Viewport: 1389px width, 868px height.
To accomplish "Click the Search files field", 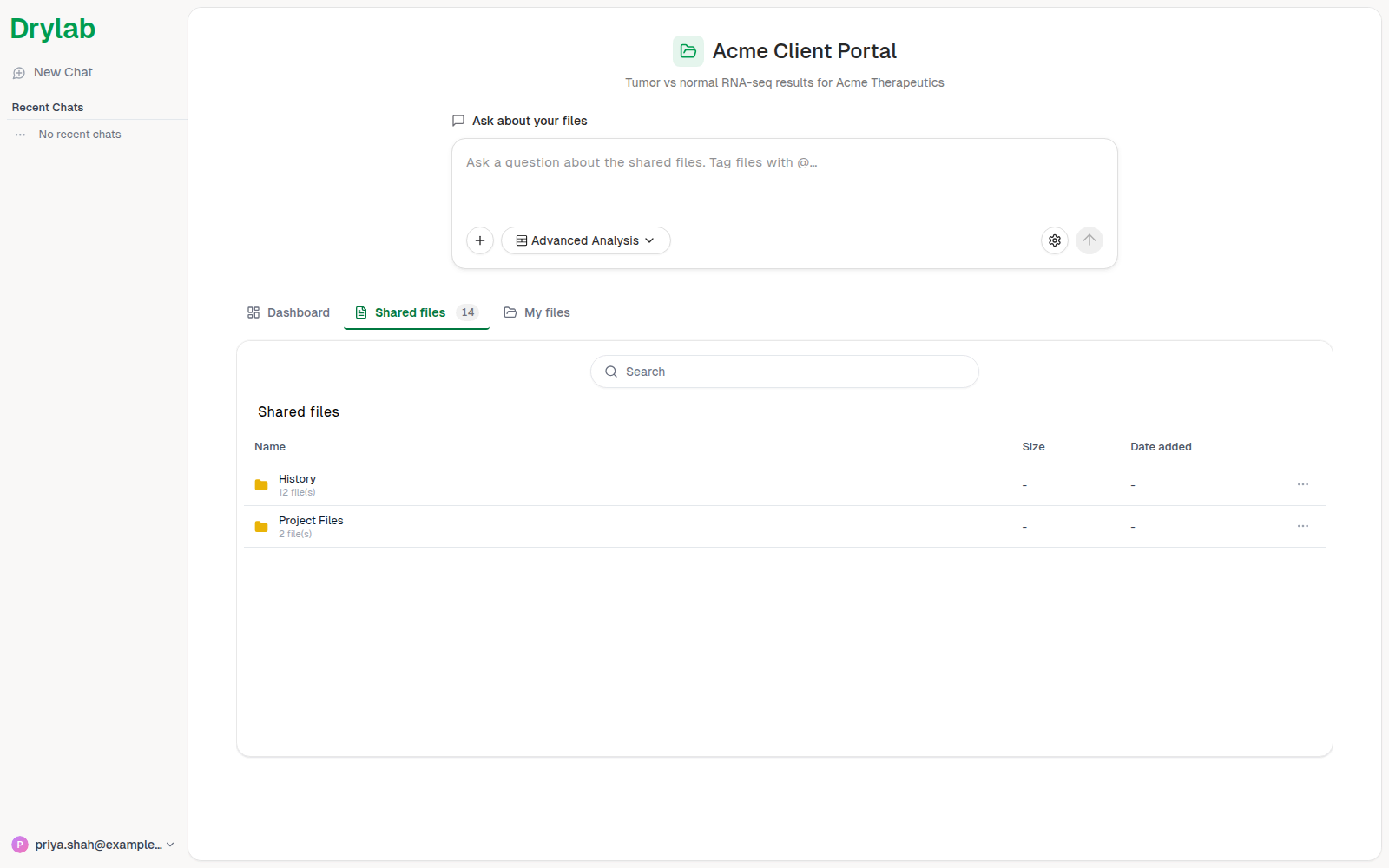I will (x=785, y=372).
